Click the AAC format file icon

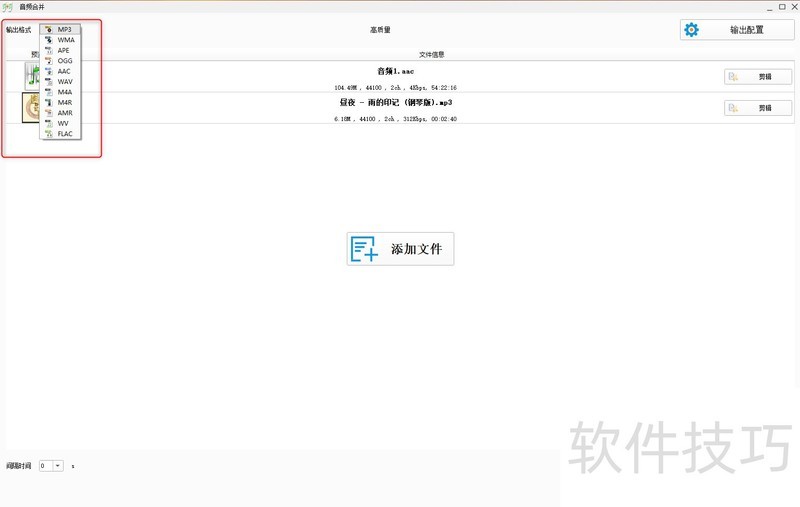tap(48, 71)
